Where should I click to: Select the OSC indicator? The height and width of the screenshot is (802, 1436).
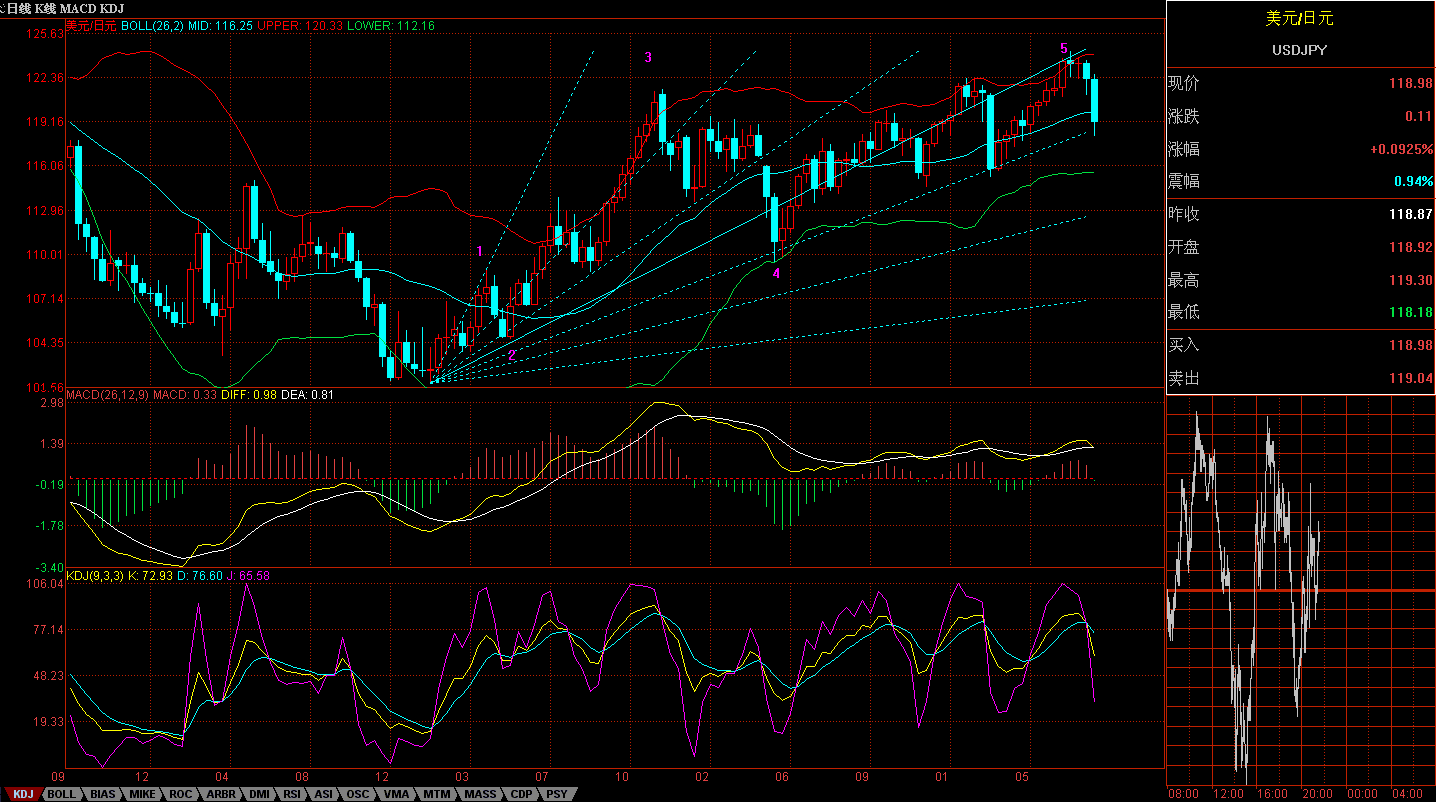click(358, 793)
